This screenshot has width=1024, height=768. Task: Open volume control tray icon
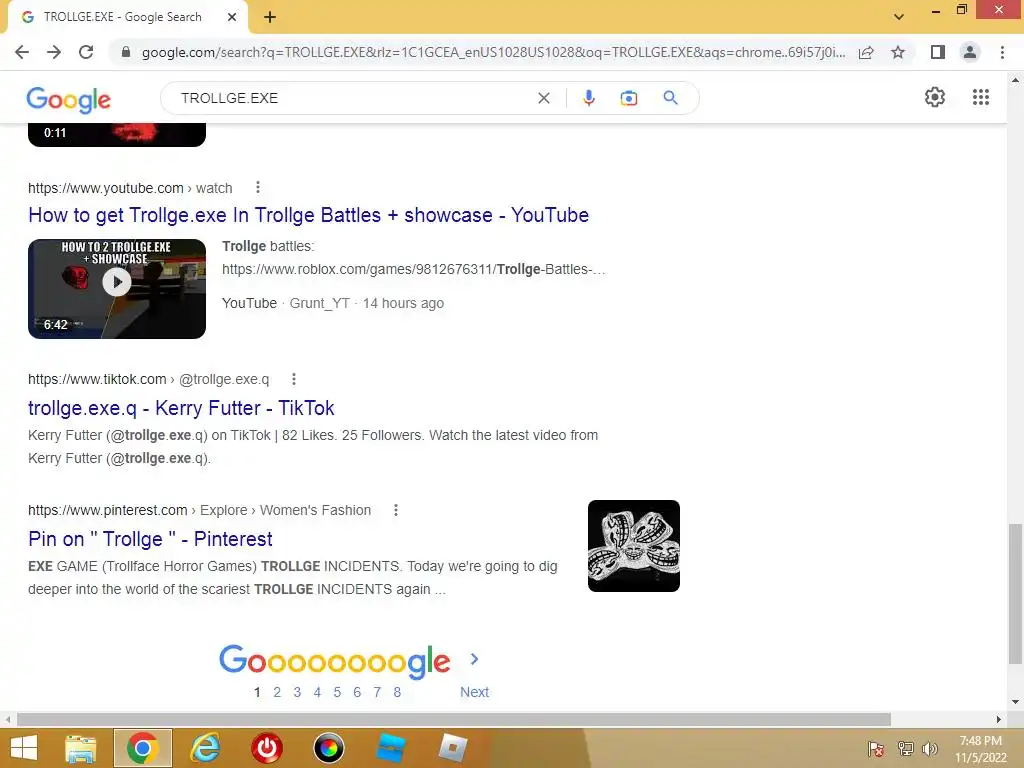click(x=930, y=749)
